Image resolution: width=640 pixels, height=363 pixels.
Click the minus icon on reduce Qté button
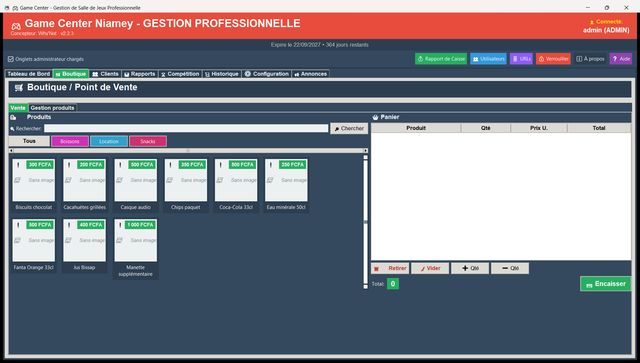click(x=505, y=268)
